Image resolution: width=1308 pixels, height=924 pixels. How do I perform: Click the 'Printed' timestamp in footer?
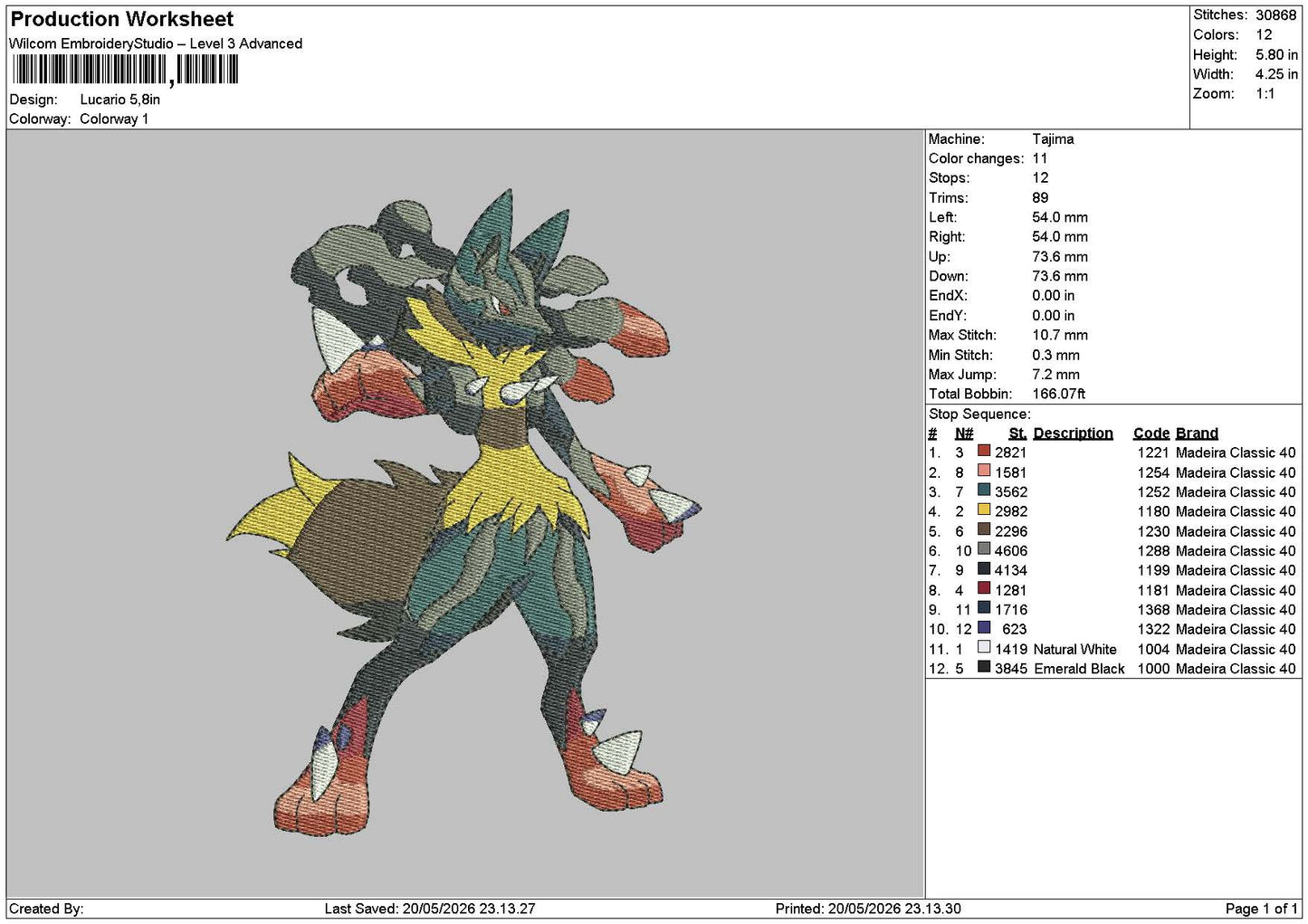click(868, 909)
